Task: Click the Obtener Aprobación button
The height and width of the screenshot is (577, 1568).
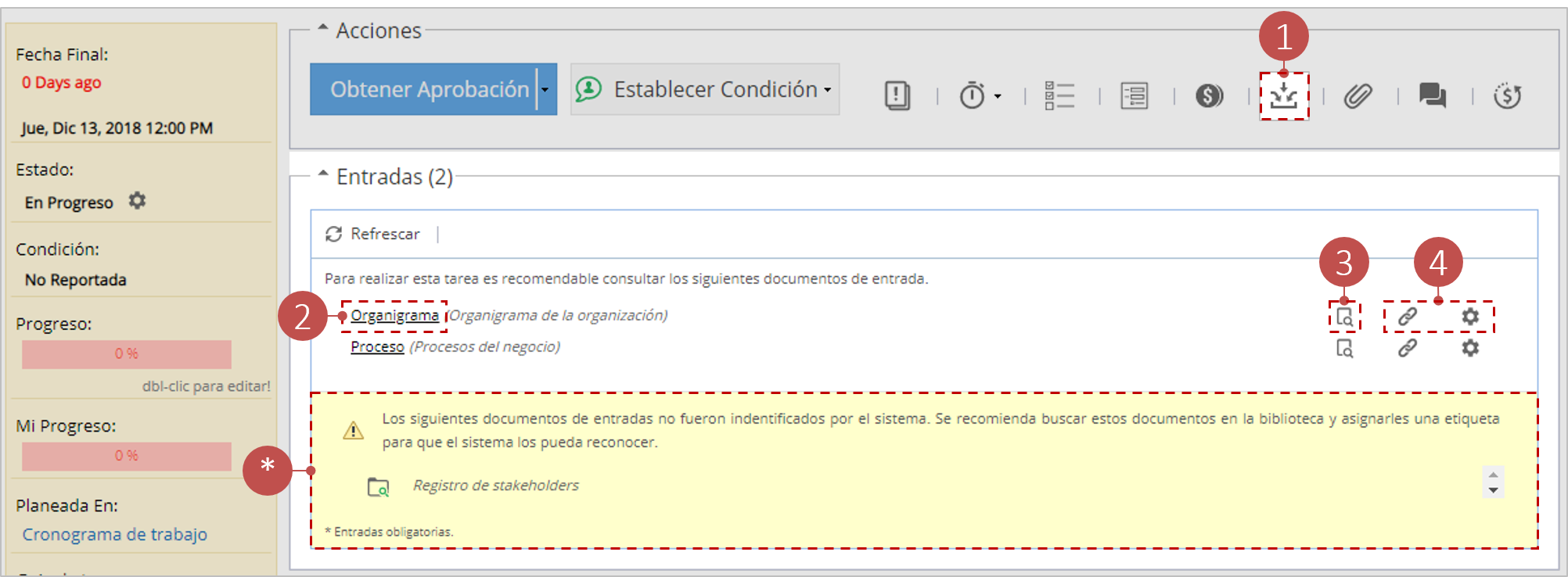Action: 423,89
